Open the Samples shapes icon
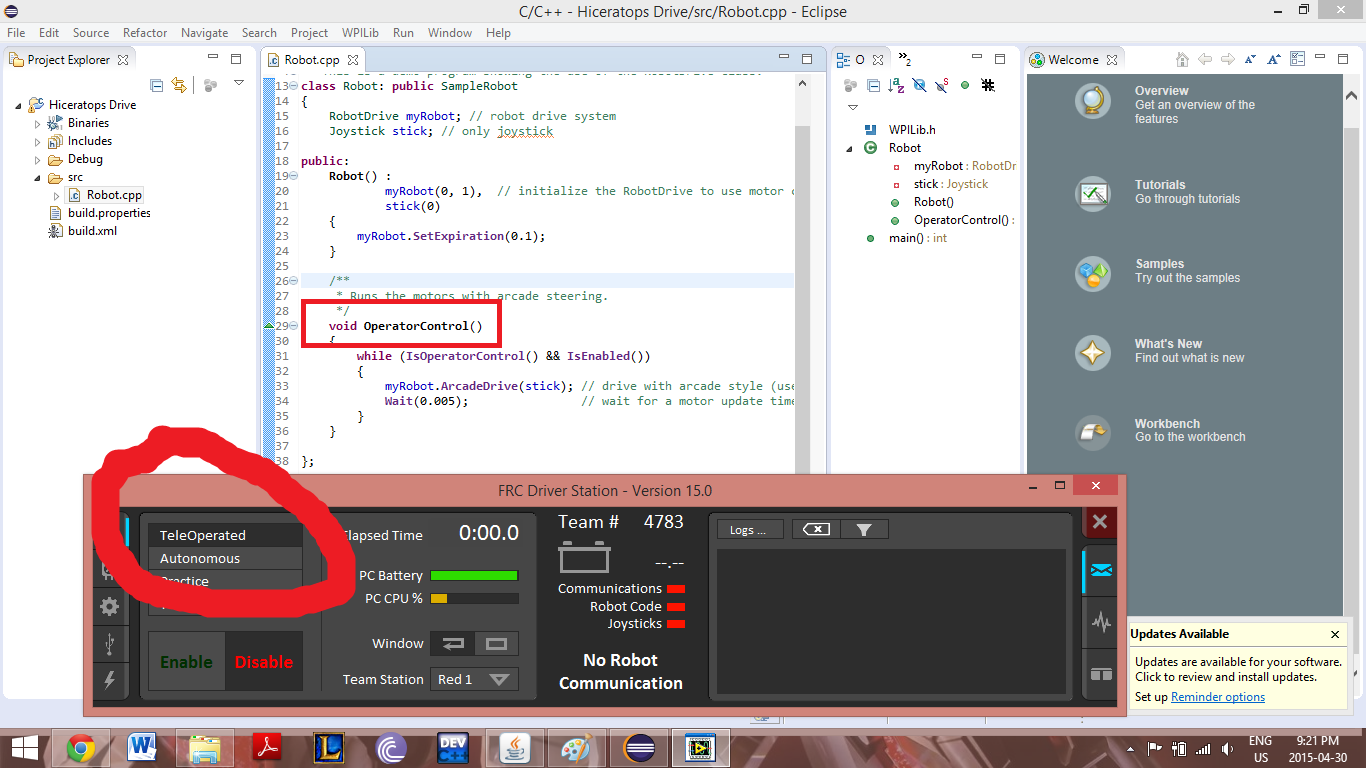The height and width of the screenshot is (768, 1366). [1093, 273]
